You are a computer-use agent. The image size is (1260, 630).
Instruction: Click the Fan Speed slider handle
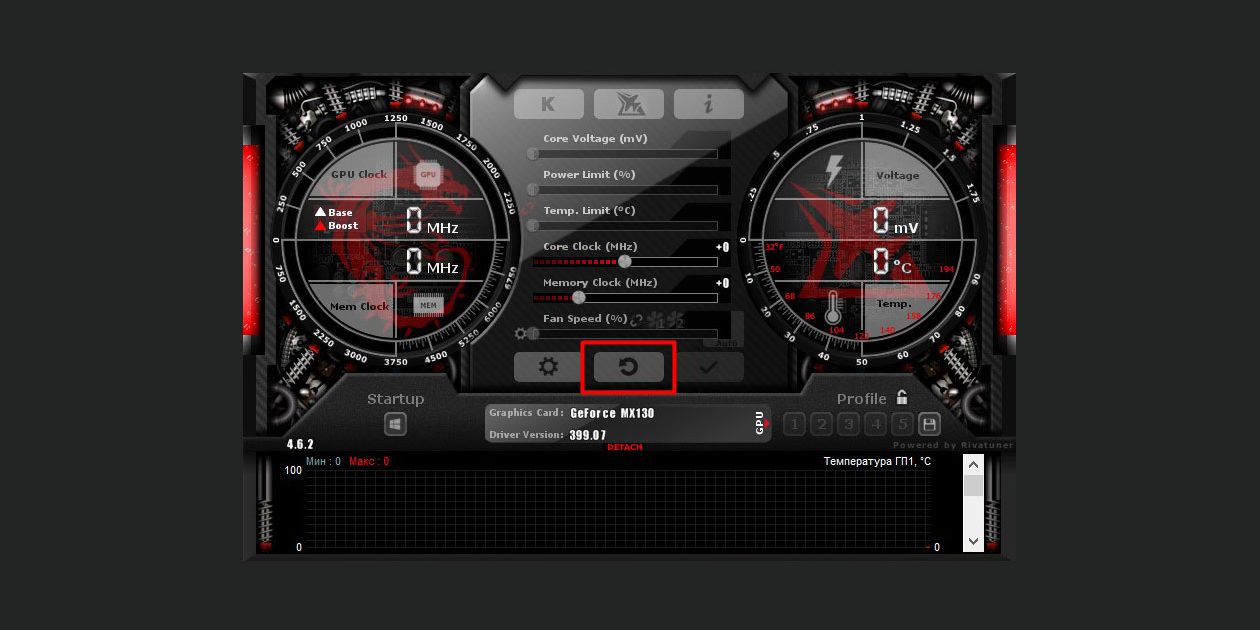click(x=533, y=334)
